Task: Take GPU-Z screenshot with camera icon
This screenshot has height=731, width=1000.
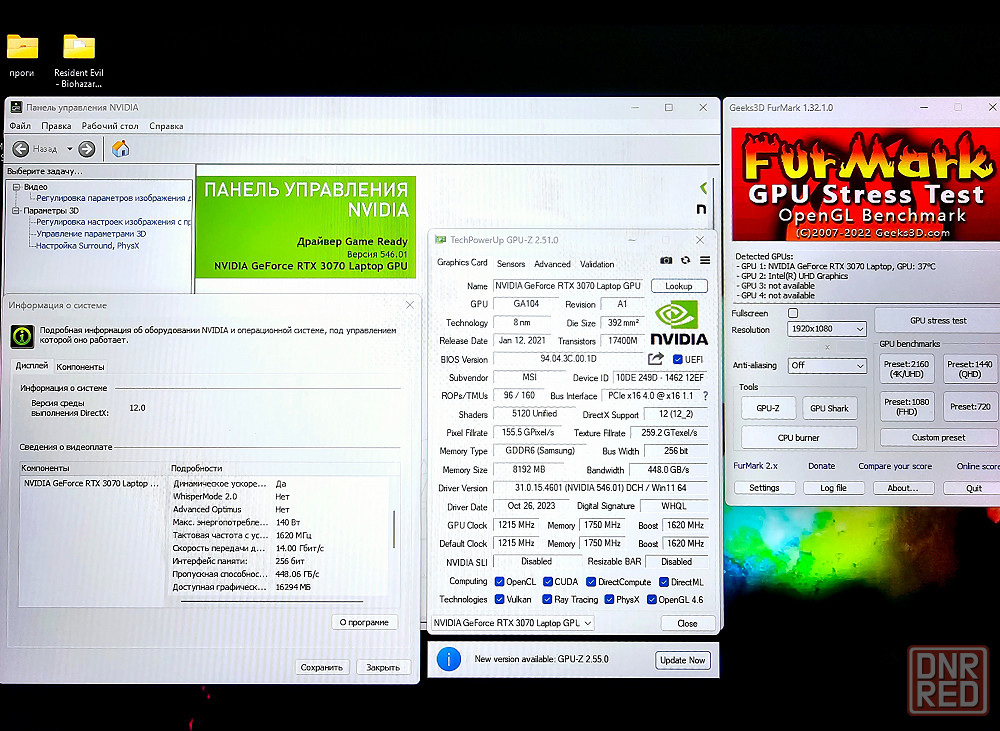Action: point(666,260)
